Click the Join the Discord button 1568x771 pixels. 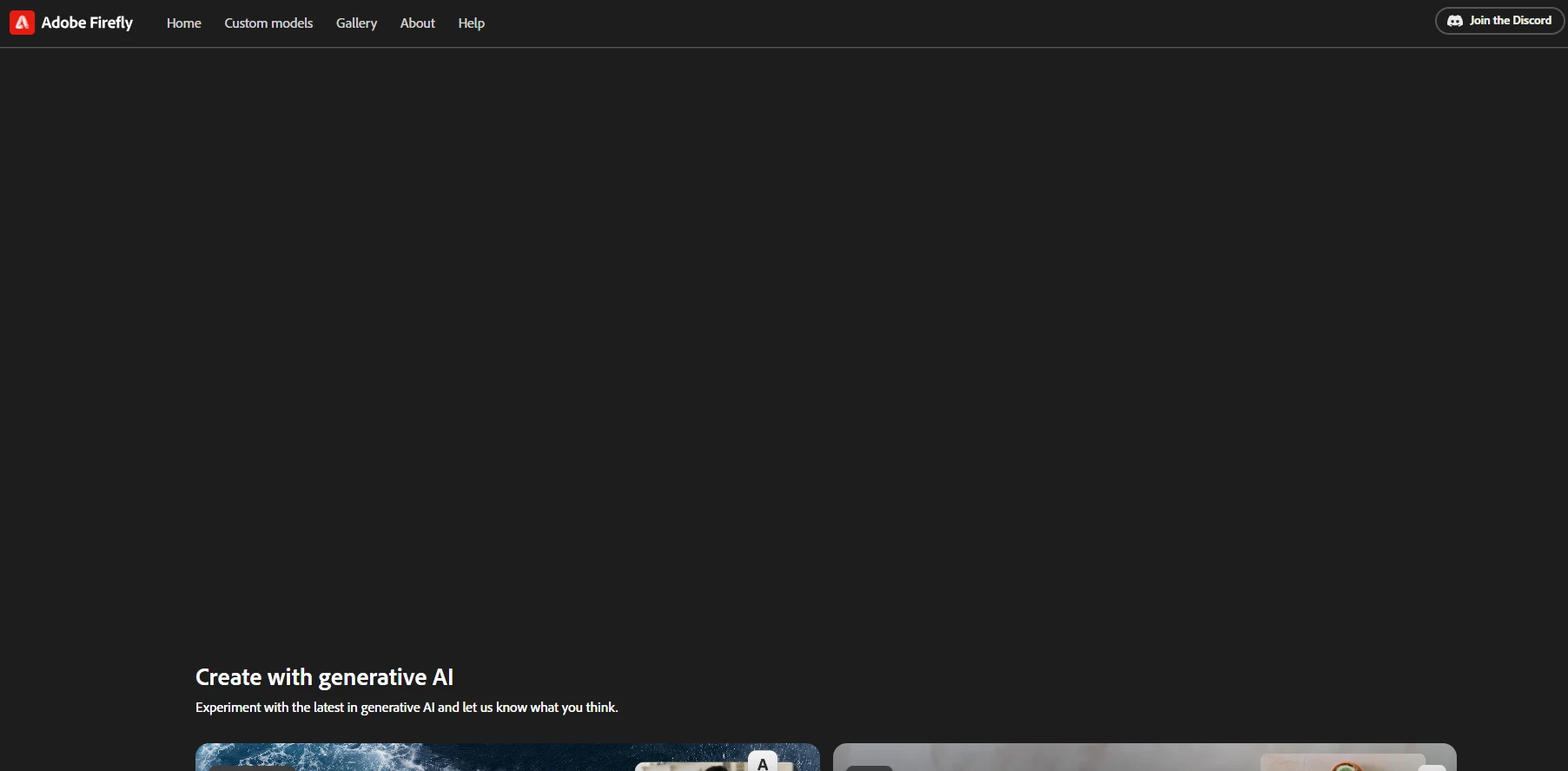click(x=1499, y=21)
